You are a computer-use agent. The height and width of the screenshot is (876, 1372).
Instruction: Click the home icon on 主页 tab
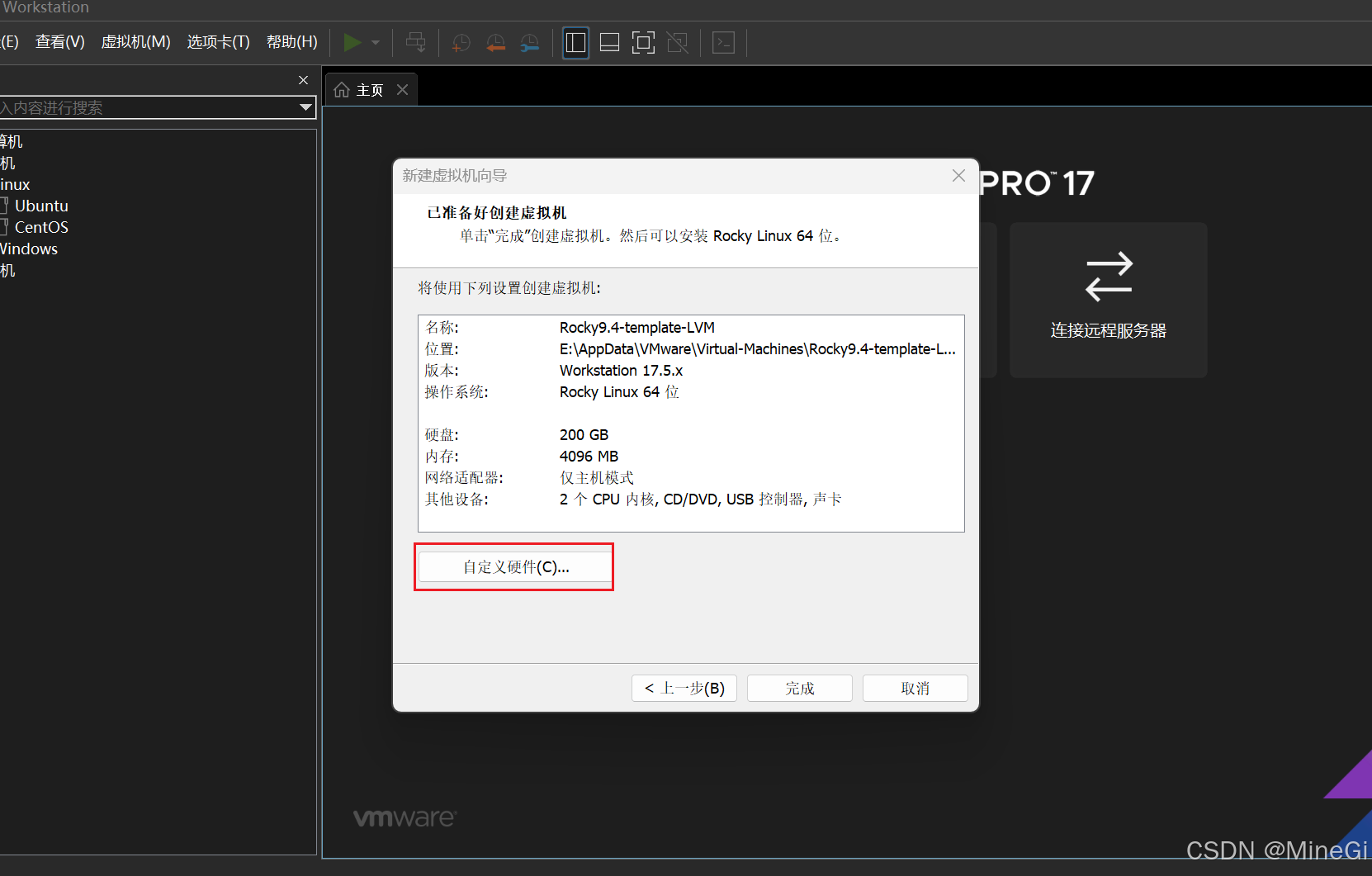[x=342, y=89]
